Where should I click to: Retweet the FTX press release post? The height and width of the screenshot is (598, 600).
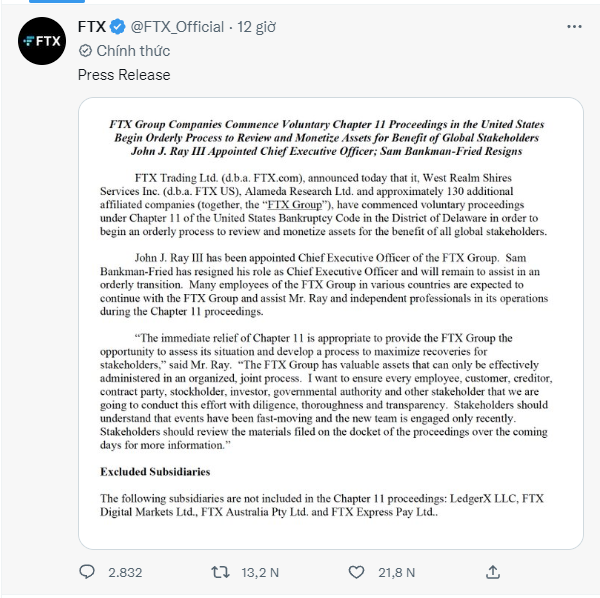click(x=220, y=572)
